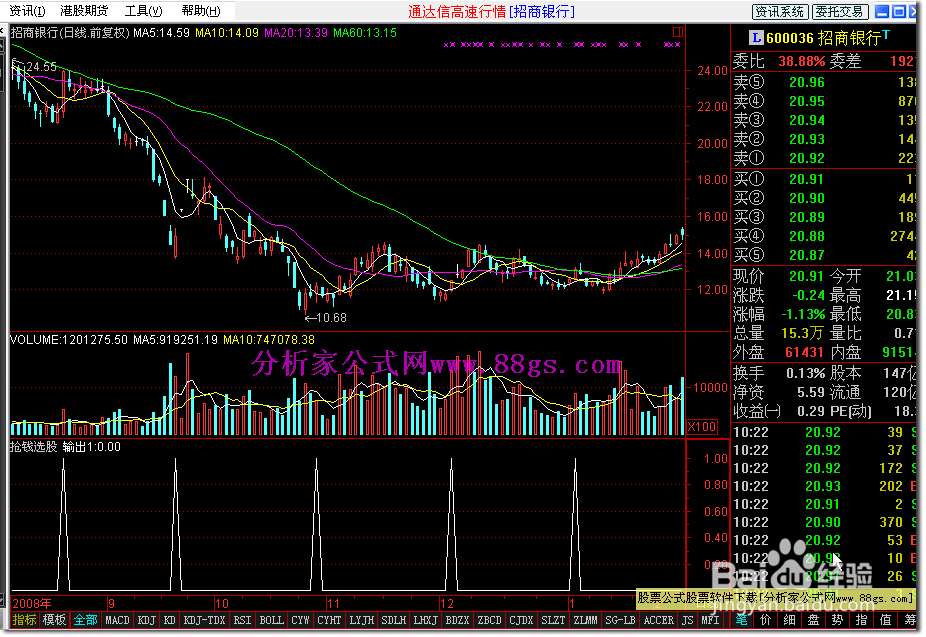Select the 指 tab in quote panel
926x637 pixels.
862,620
